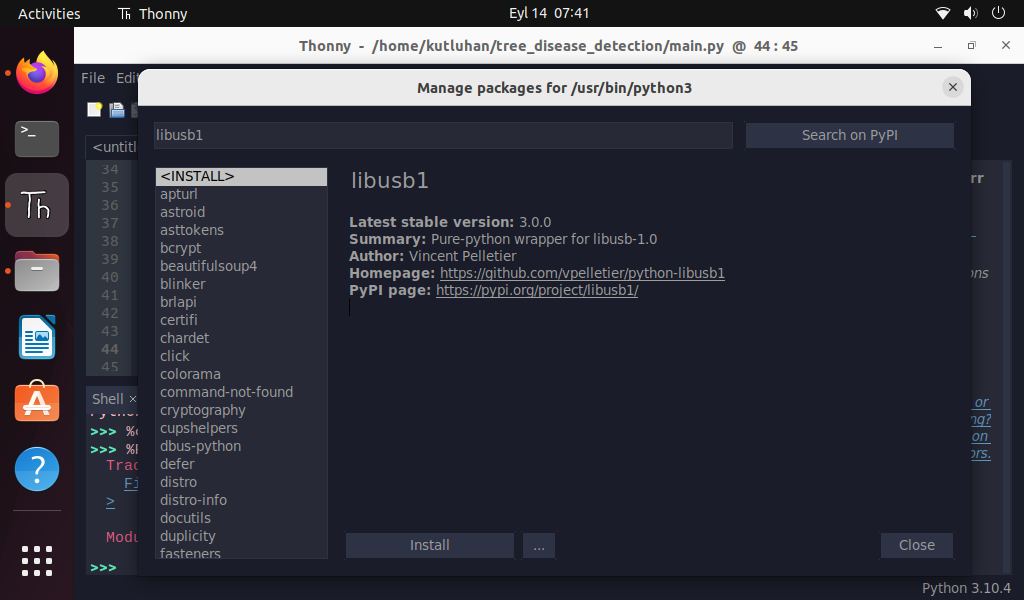Select beautifulsoup4 in the package list
1024x600 pixels.
click(208, 266)
